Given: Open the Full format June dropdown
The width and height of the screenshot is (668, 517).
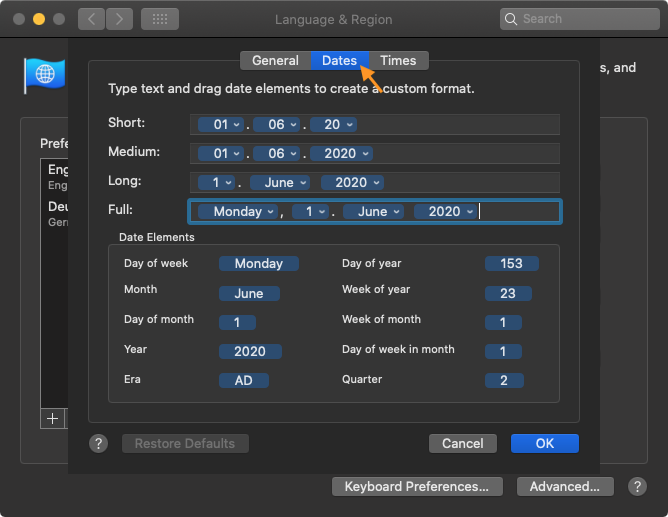Looking at the screenshot, I should (373, 211).
